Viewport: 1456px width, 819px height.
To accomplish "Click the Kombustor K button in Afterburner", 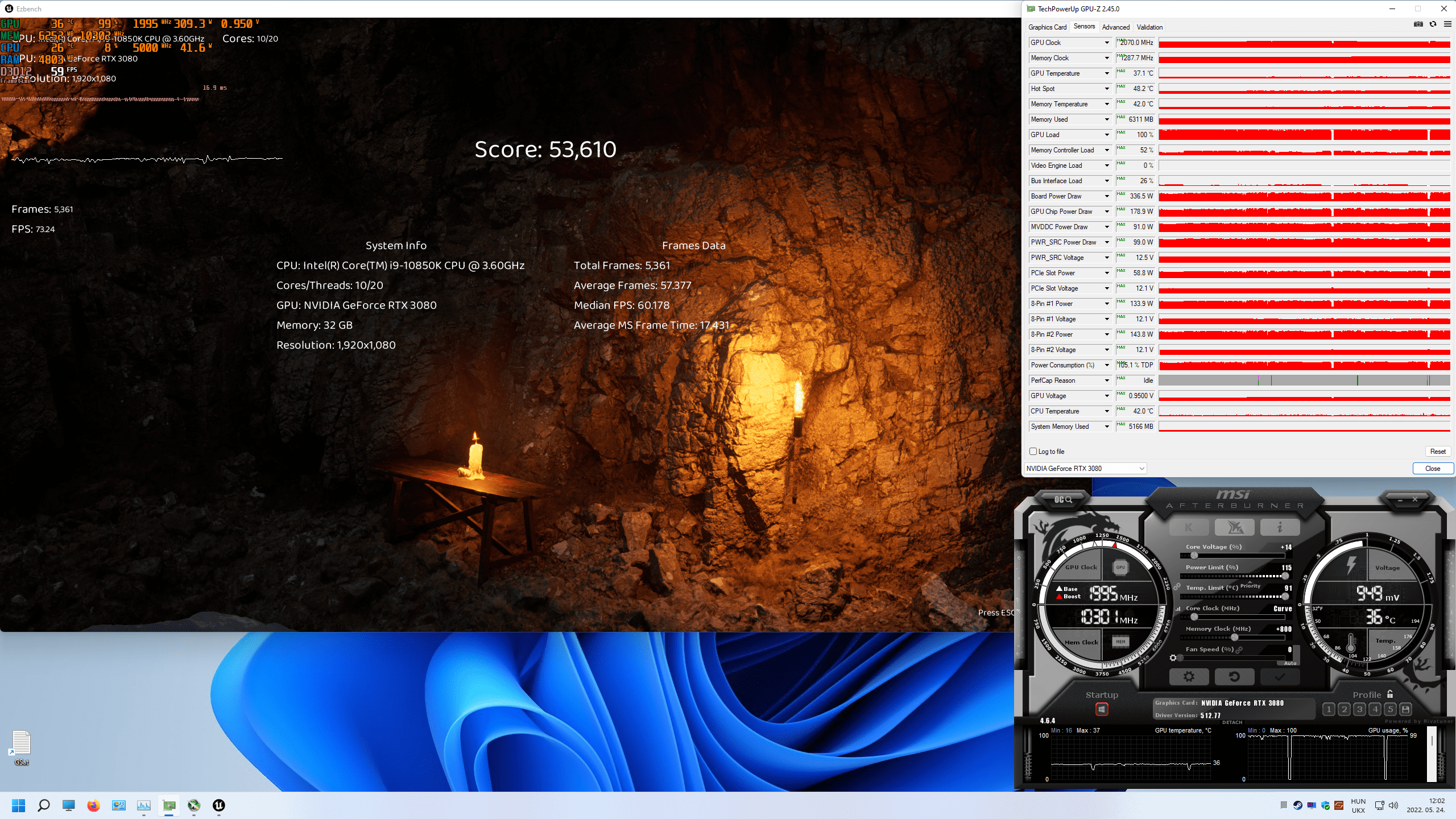I will (x=1189, y=527).
